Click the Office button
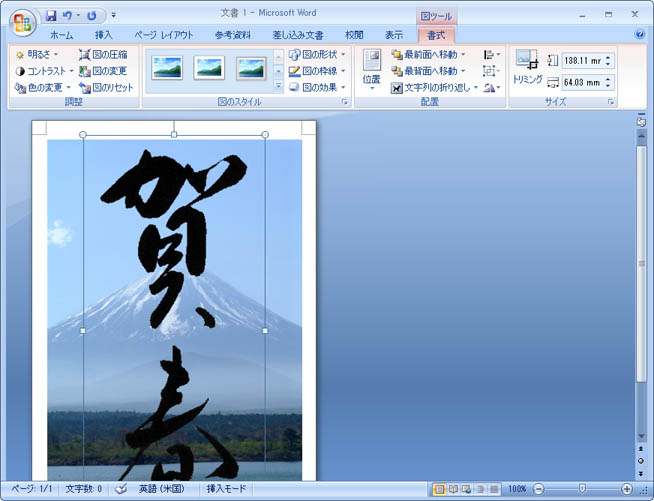654x501 pixels. pos(20,20)
